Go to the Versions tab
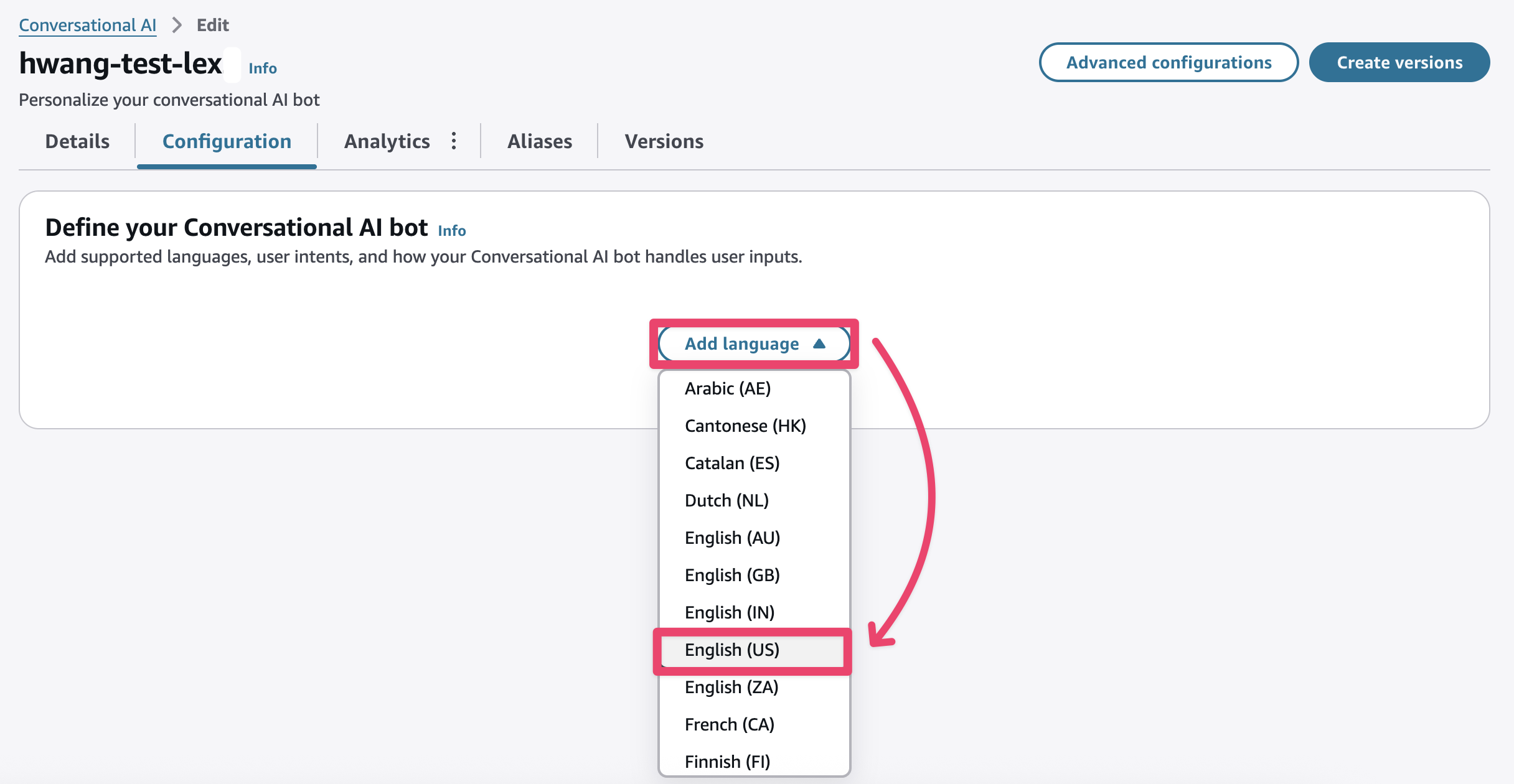The height and width of the screenshot is (784, 1514). [664, 141]
